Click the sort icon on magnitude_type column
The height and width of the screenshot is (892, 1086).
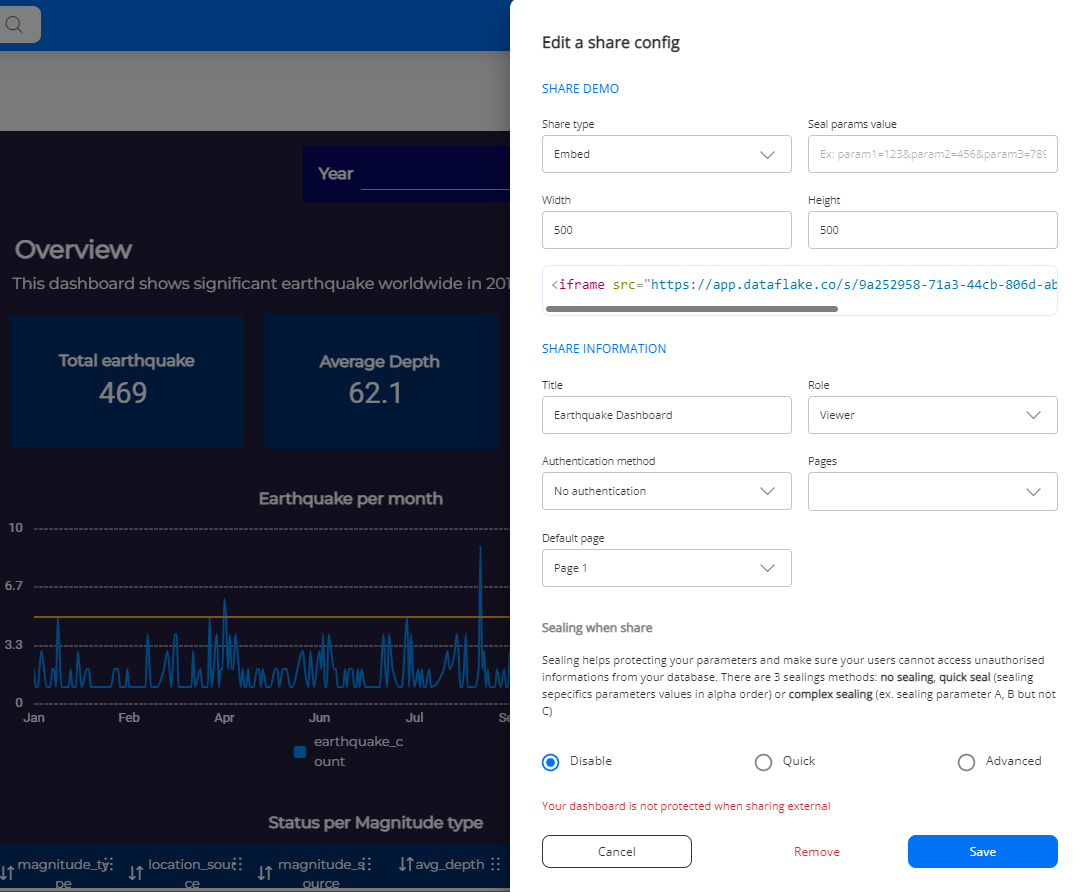click(9, 871)
